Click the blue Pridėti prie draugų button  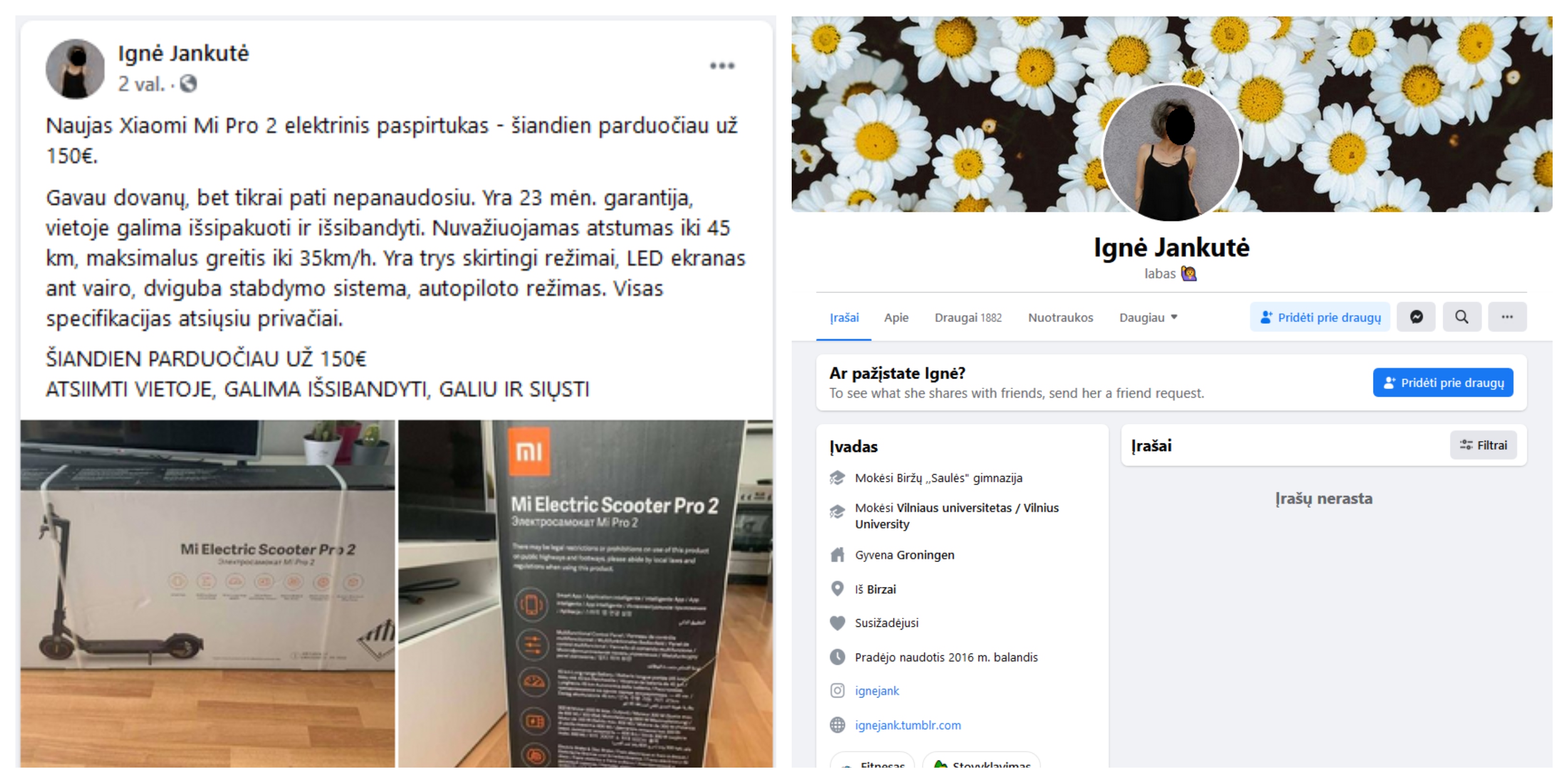click(1443, 383)
